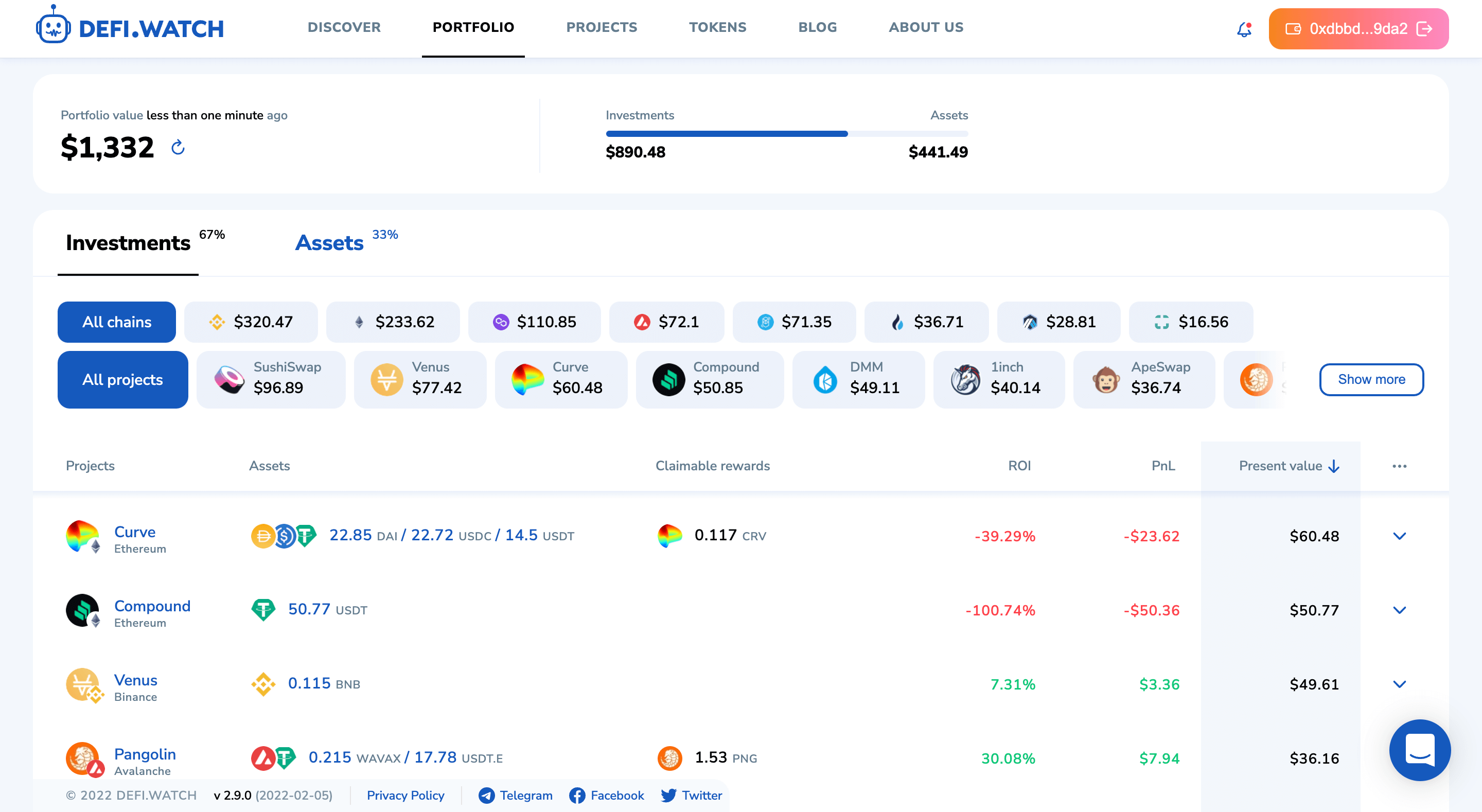Click wallet address 0xdbbd...9da2 button
This screenshot has height=812, width=1482.
[x=1358, y=29]
